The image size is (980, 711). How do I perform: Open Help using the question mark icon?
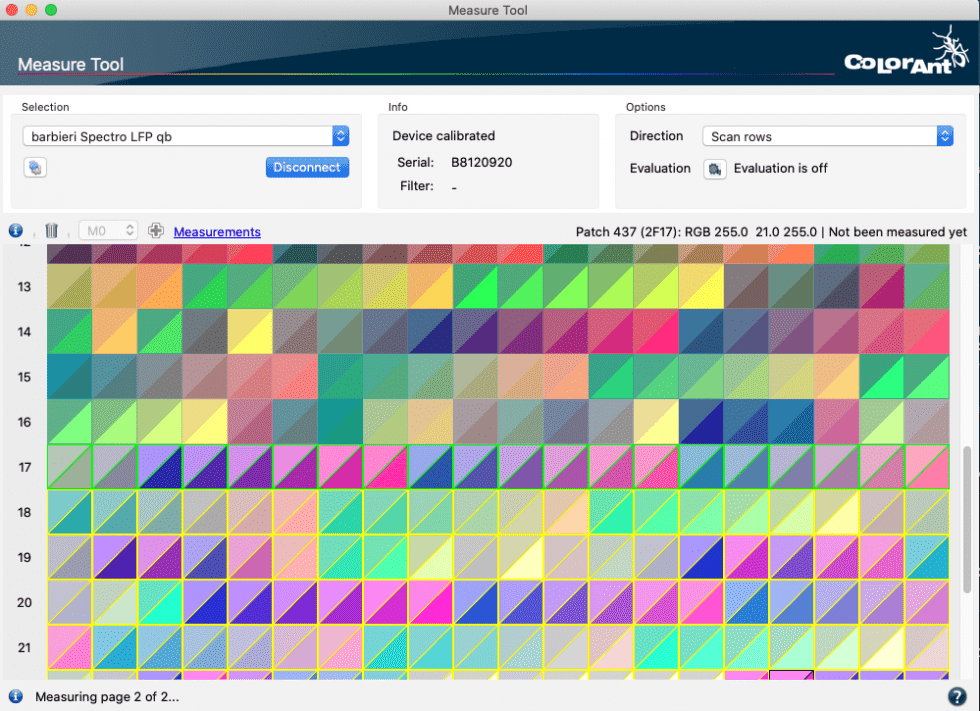pos(957,696)
